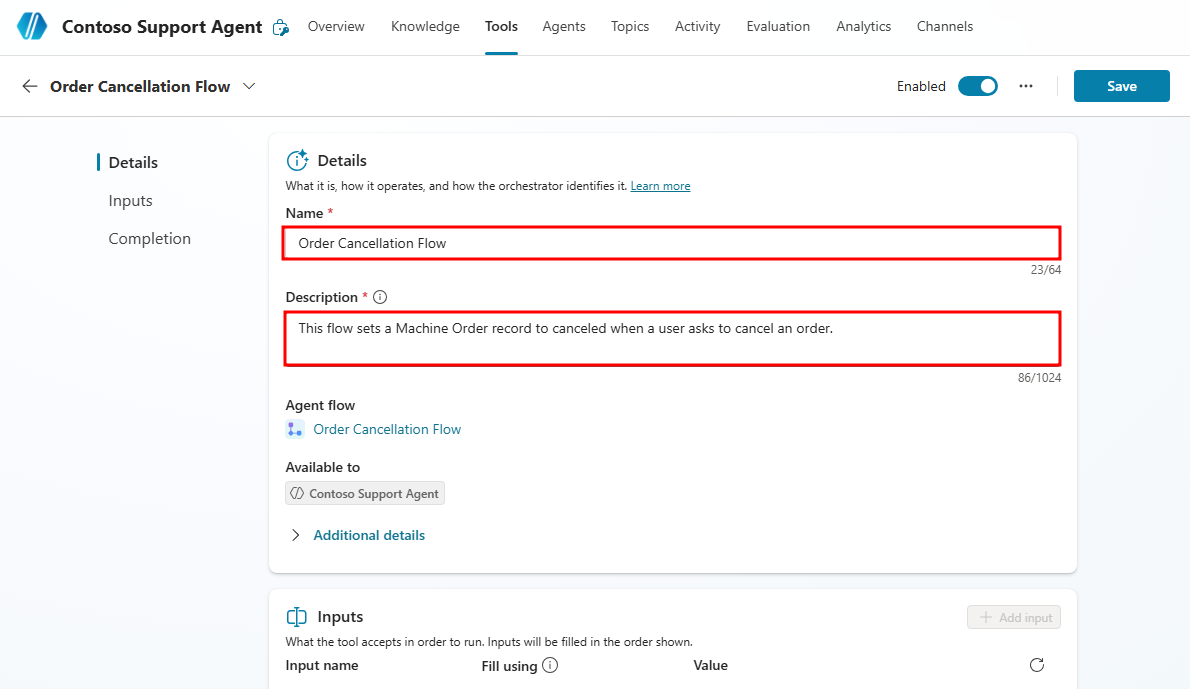The width and height of the screenshot is (1190, 689).
Task: Click the Description info icon
Action: coord(380,297)
